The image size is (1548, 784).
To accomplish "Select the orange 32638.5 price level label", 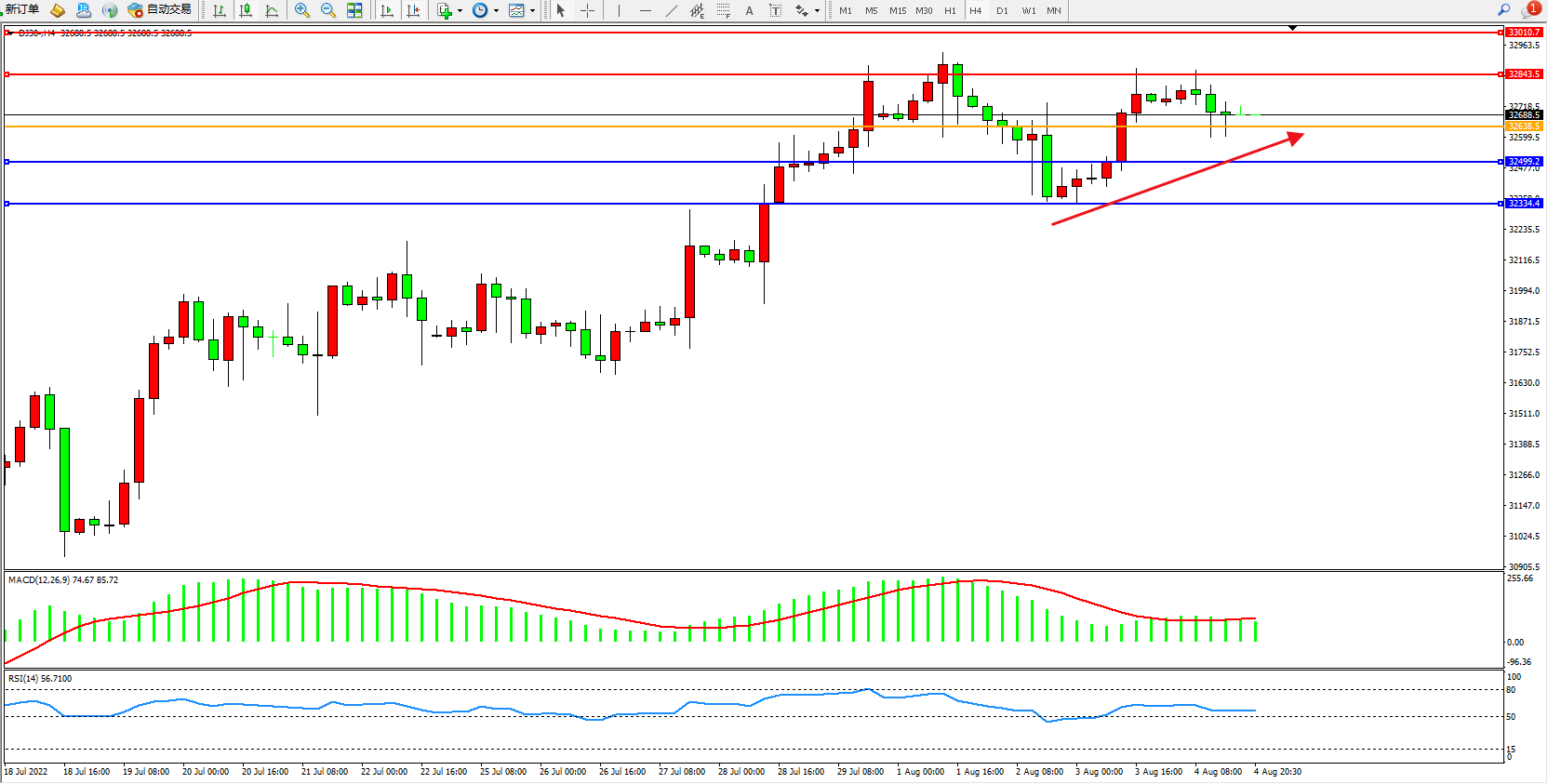I will click(x=1524, y=126).
